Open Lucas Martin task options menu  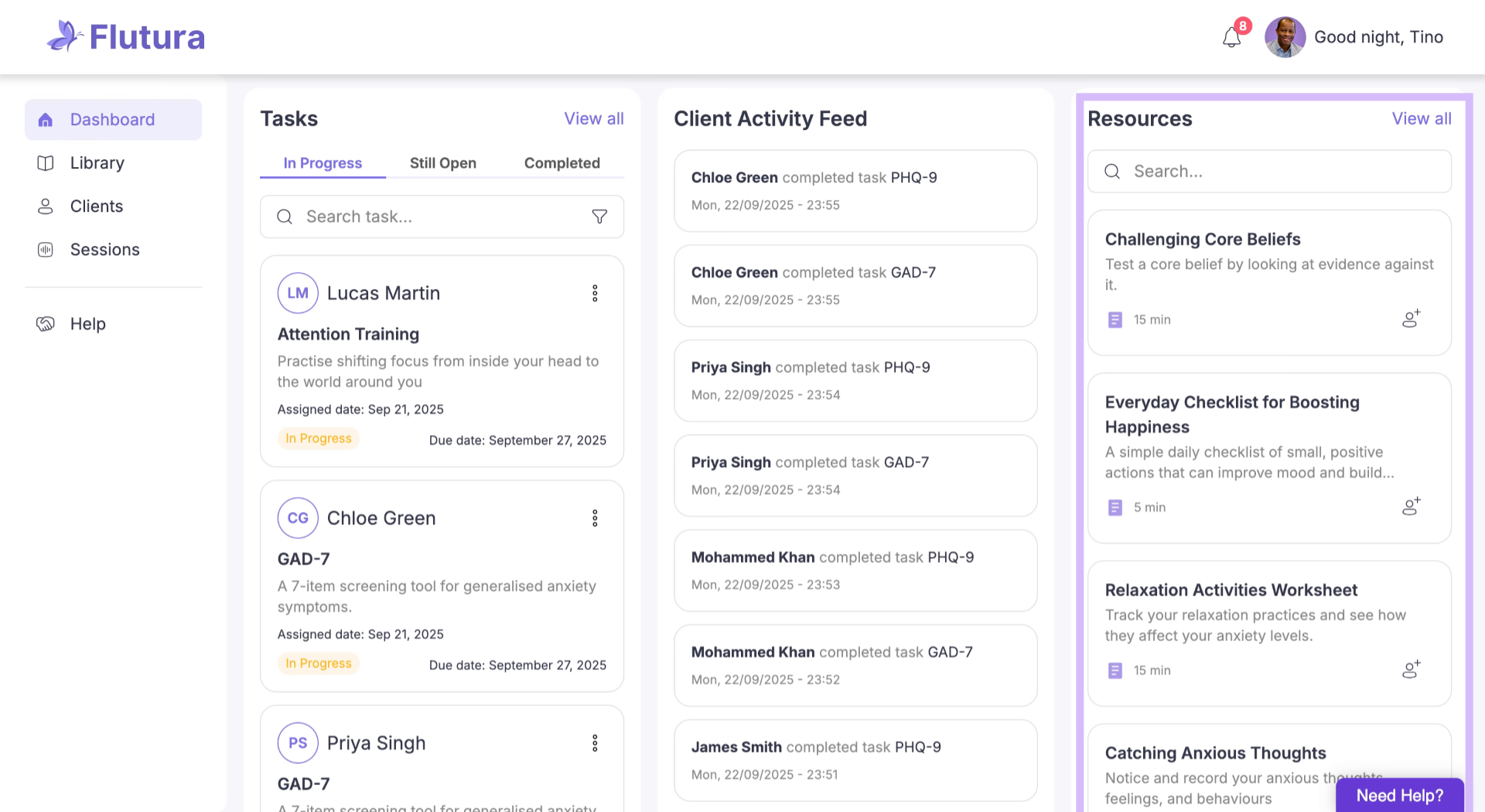[x=595, y=293]
